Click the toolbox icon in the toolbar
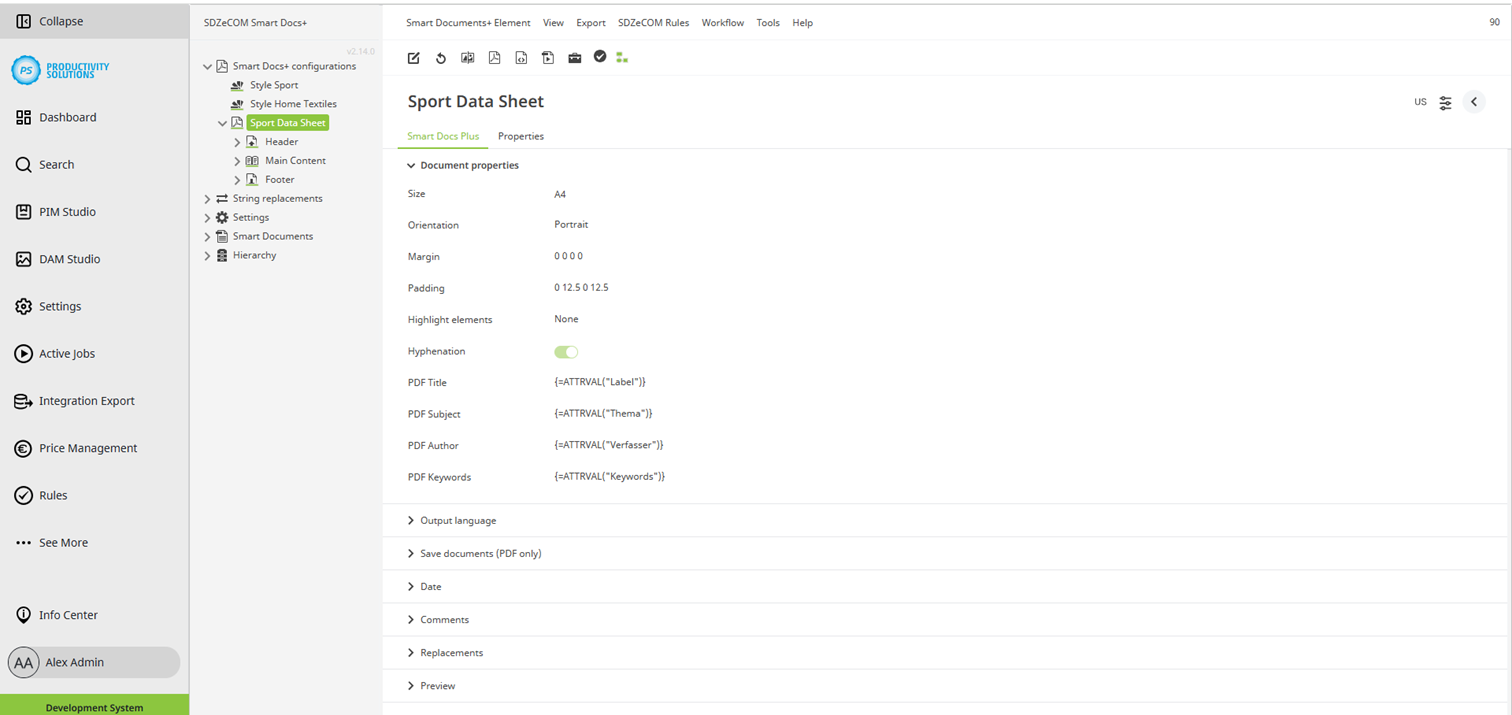The image size is (1512, 715). pos(575,58)
